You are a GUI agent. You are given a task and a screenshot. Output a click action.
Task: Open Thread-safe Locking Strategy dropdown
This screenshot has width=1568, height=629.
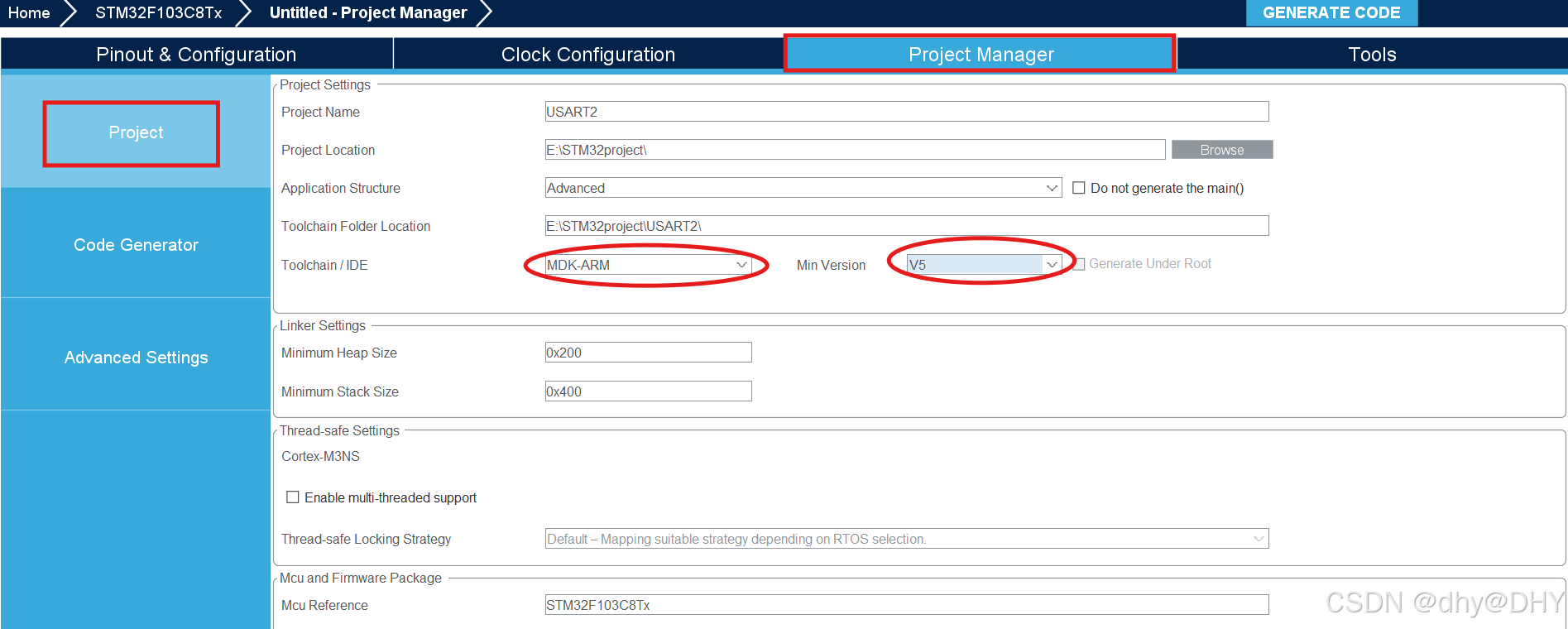(x=907, y=539)
